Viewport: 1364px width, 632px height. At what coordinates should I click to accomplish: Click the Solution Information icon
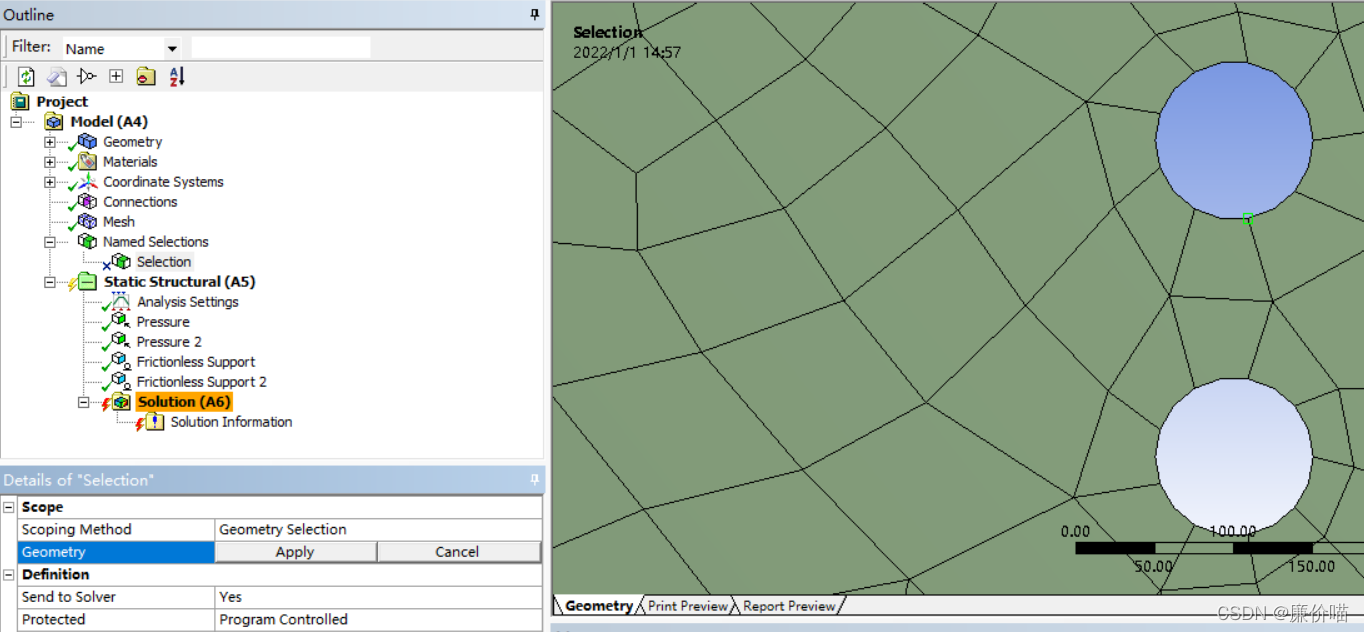[x=155, y=422]
